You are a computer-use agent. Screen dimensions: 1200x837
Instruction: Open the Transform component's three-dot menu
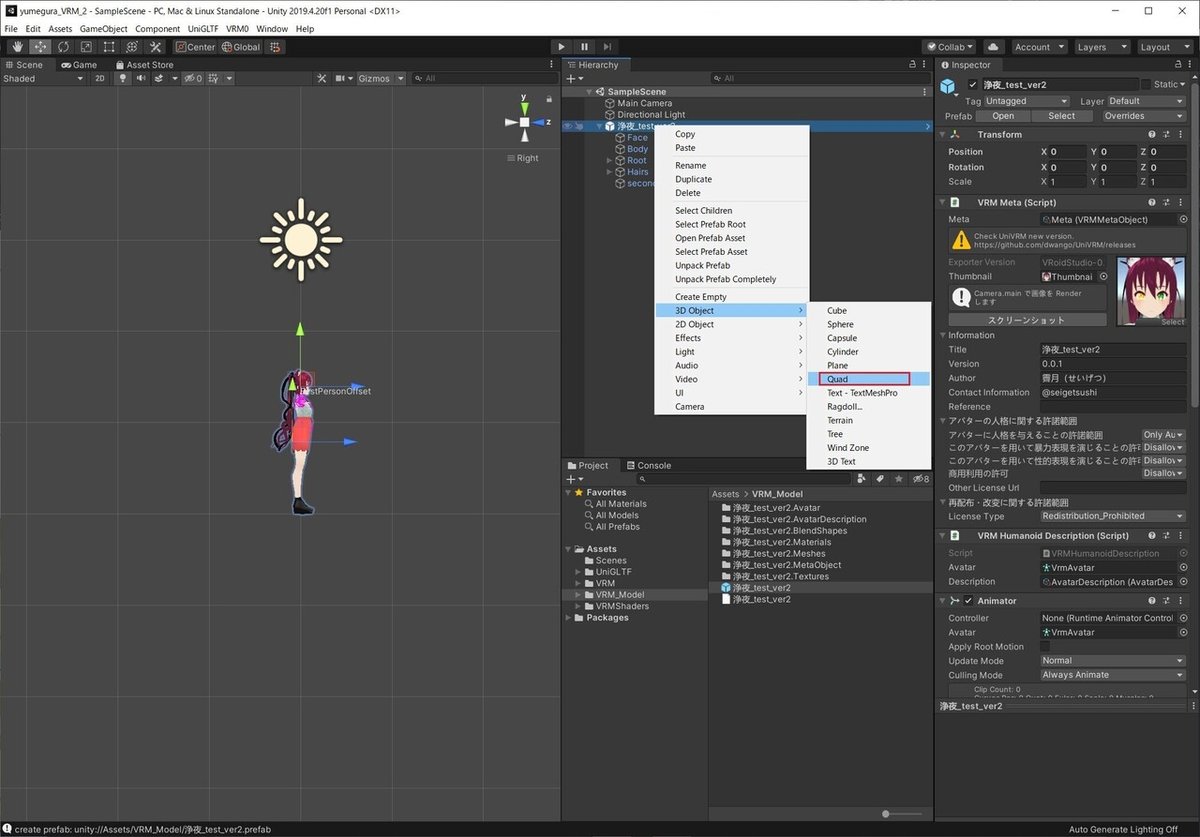pos(1181,134)
